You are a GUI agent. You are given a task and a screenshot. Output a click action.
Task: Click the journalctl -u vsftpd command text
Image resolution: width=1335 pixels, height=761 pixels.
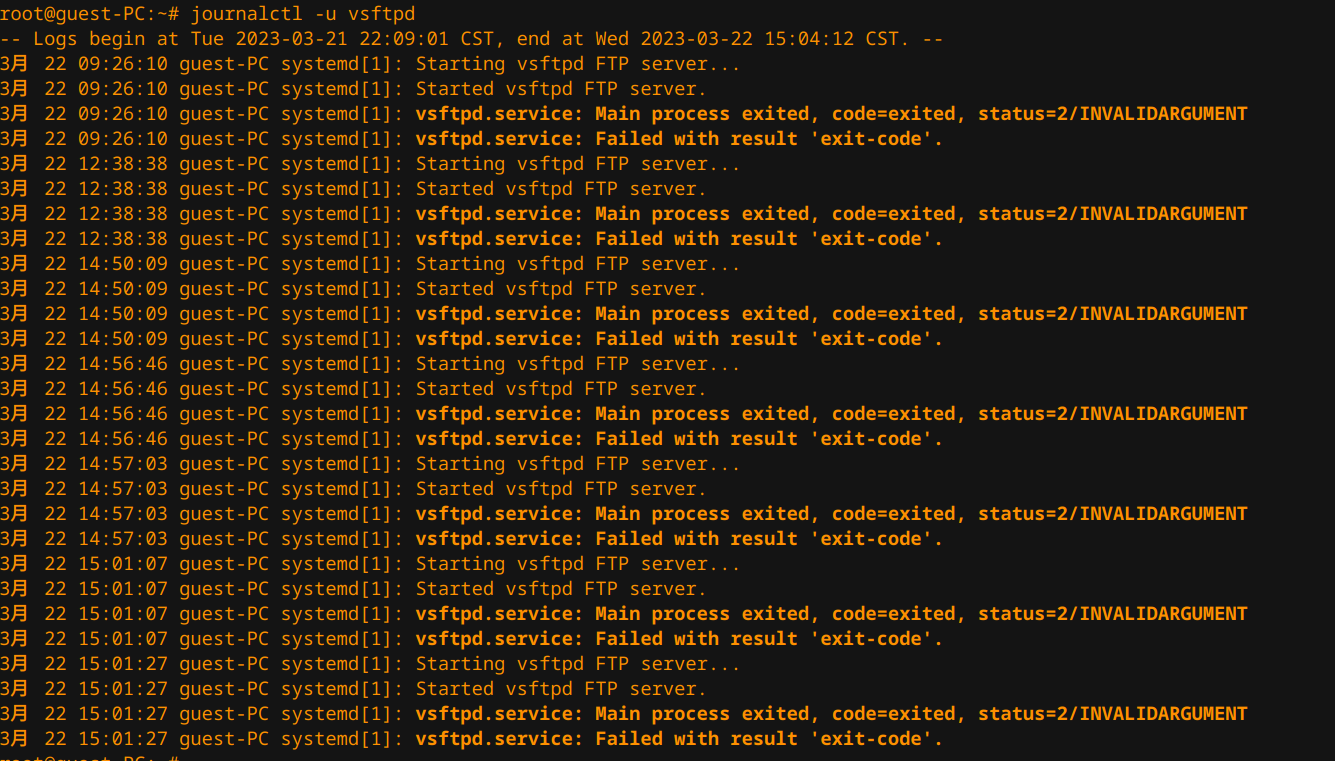(303, 14)
